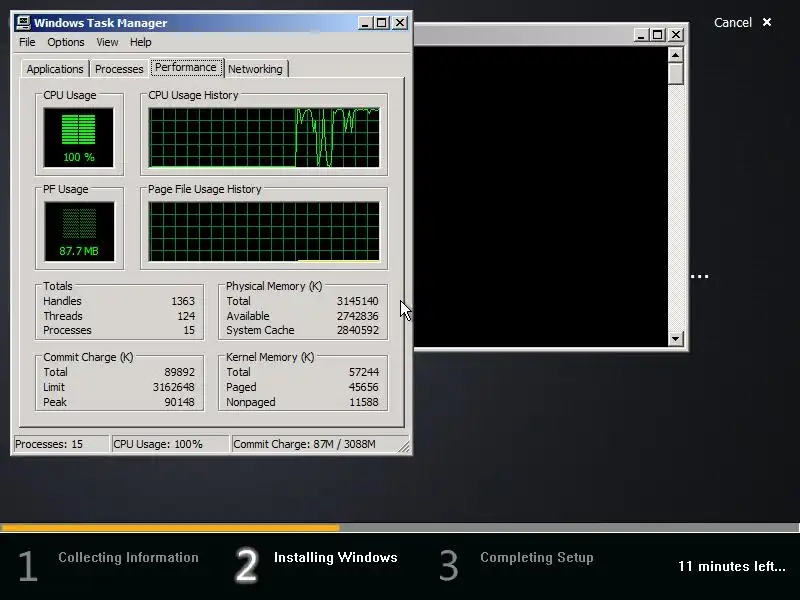Screen dimensions: 800x600
Task: Click System Cache value 2840592
Action: 357,330
